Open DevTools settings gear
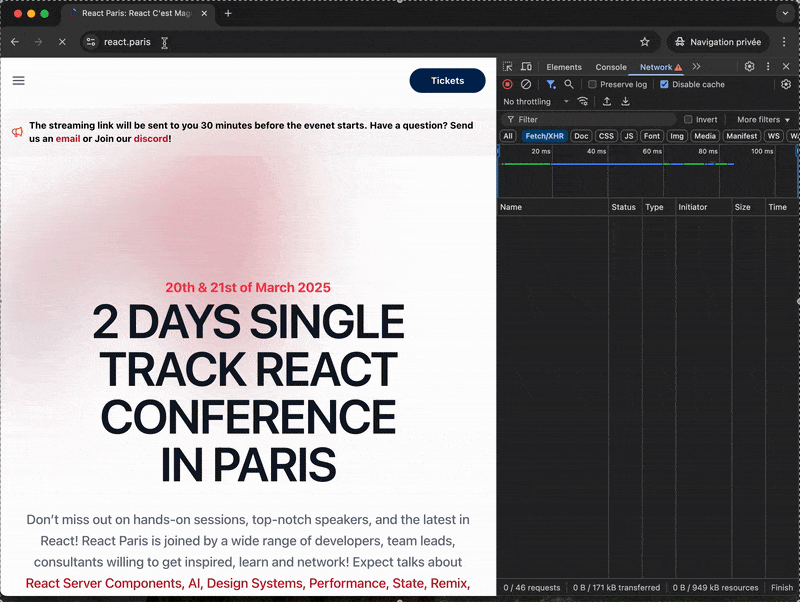 [x=749, y=66]
